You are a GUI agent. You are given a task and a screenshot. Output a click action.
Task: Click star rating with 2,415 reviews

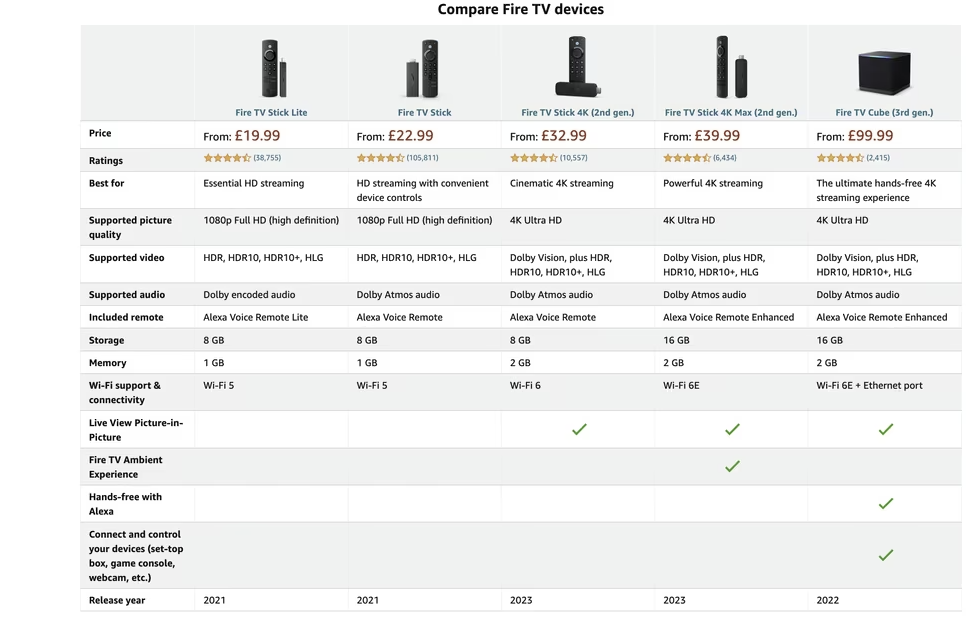tap(840, 158)
